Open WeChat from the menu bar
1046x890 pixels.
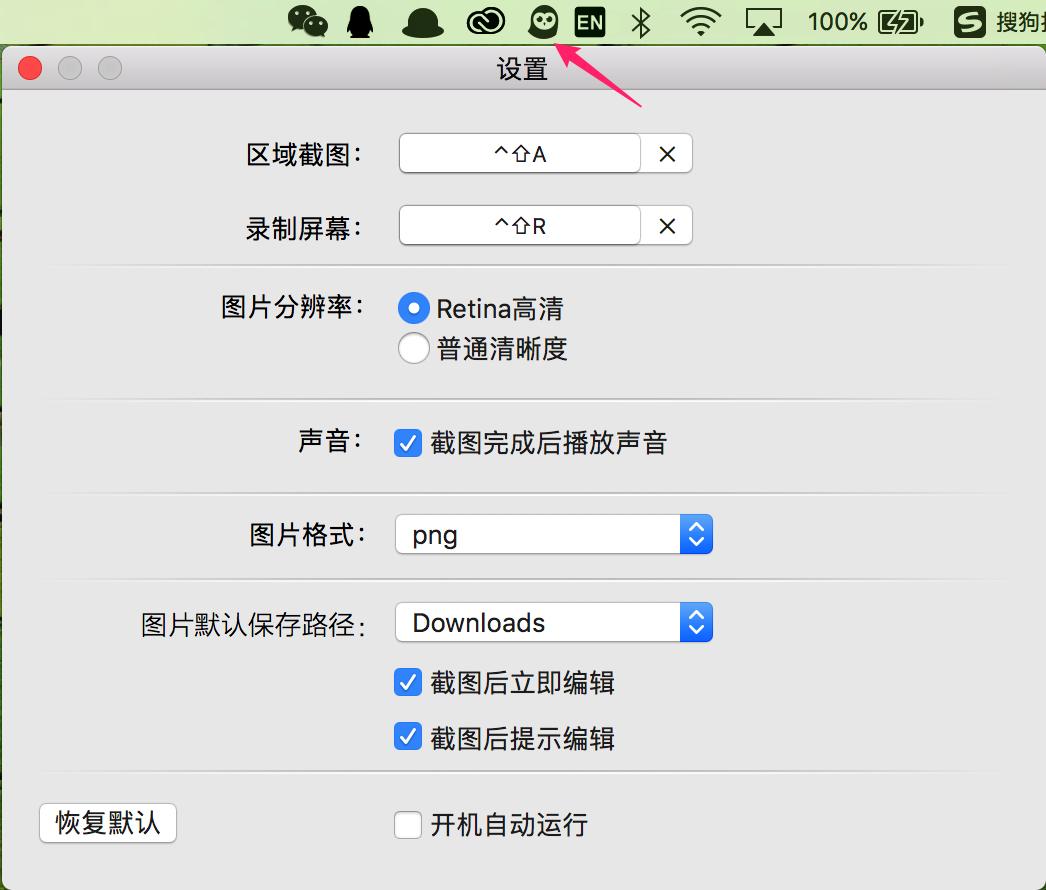coord(307,21)
